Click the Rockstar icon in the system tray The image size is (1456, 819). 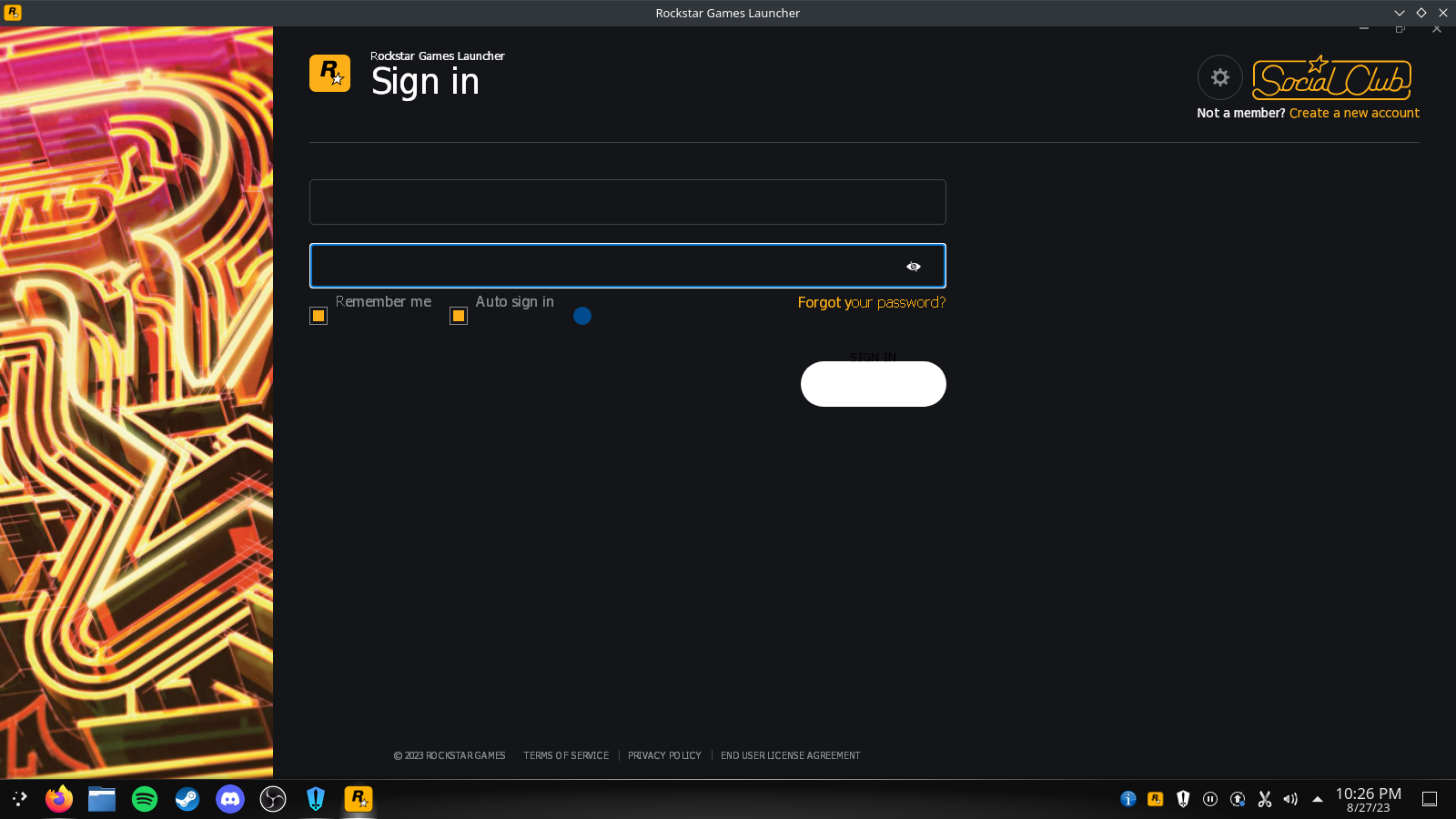point(1156,799)
